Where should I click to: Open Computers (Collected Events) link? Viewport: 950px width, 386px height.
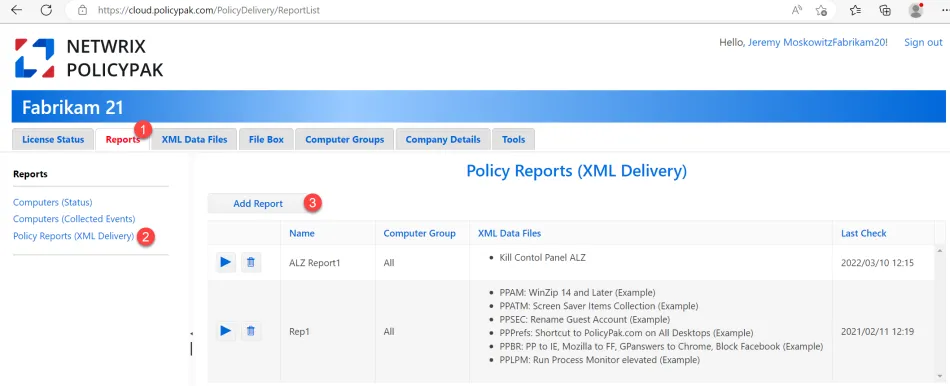tap(74, 219)
